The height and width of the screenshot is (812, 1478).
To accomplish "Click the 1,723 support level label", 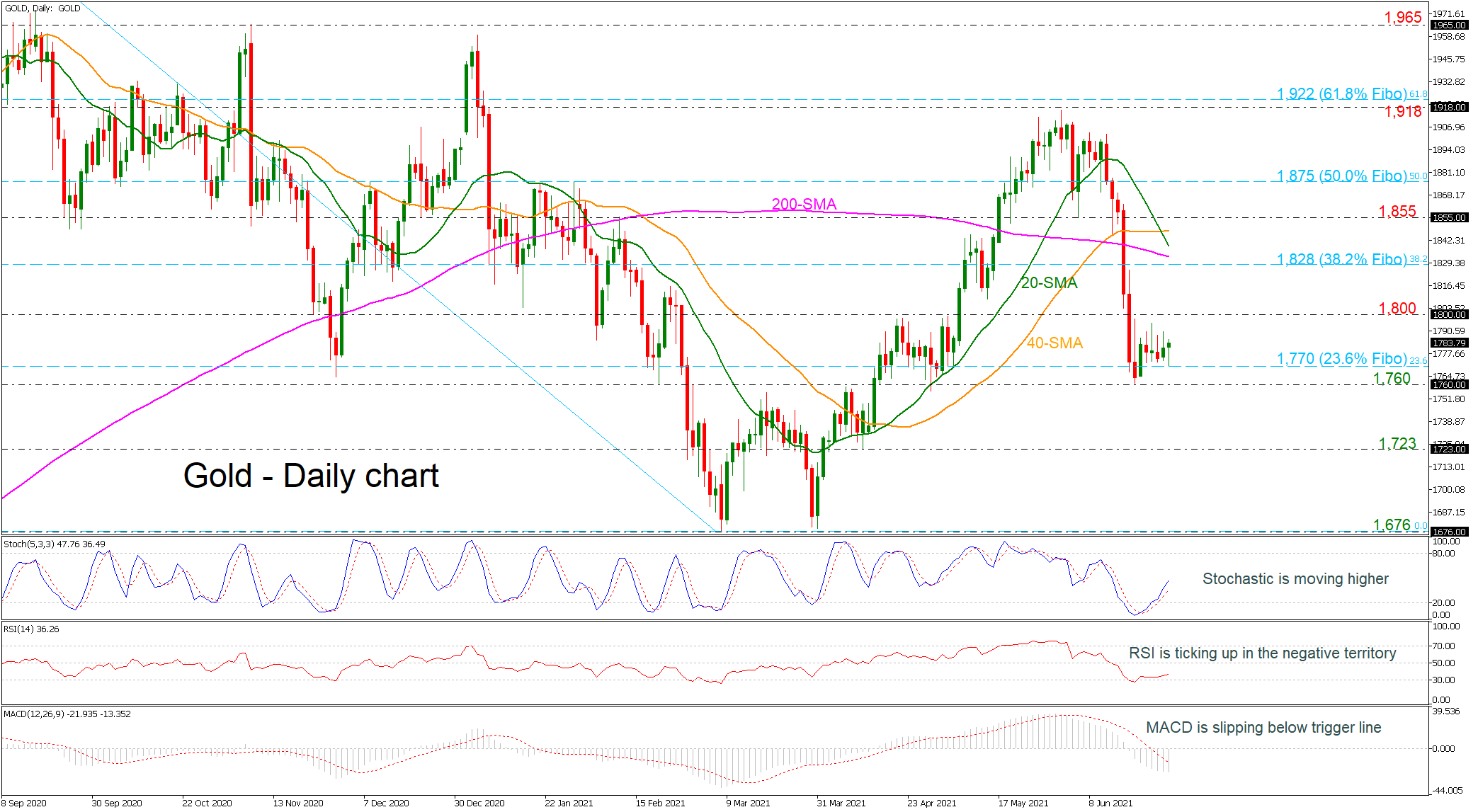I will [1397, 443].
